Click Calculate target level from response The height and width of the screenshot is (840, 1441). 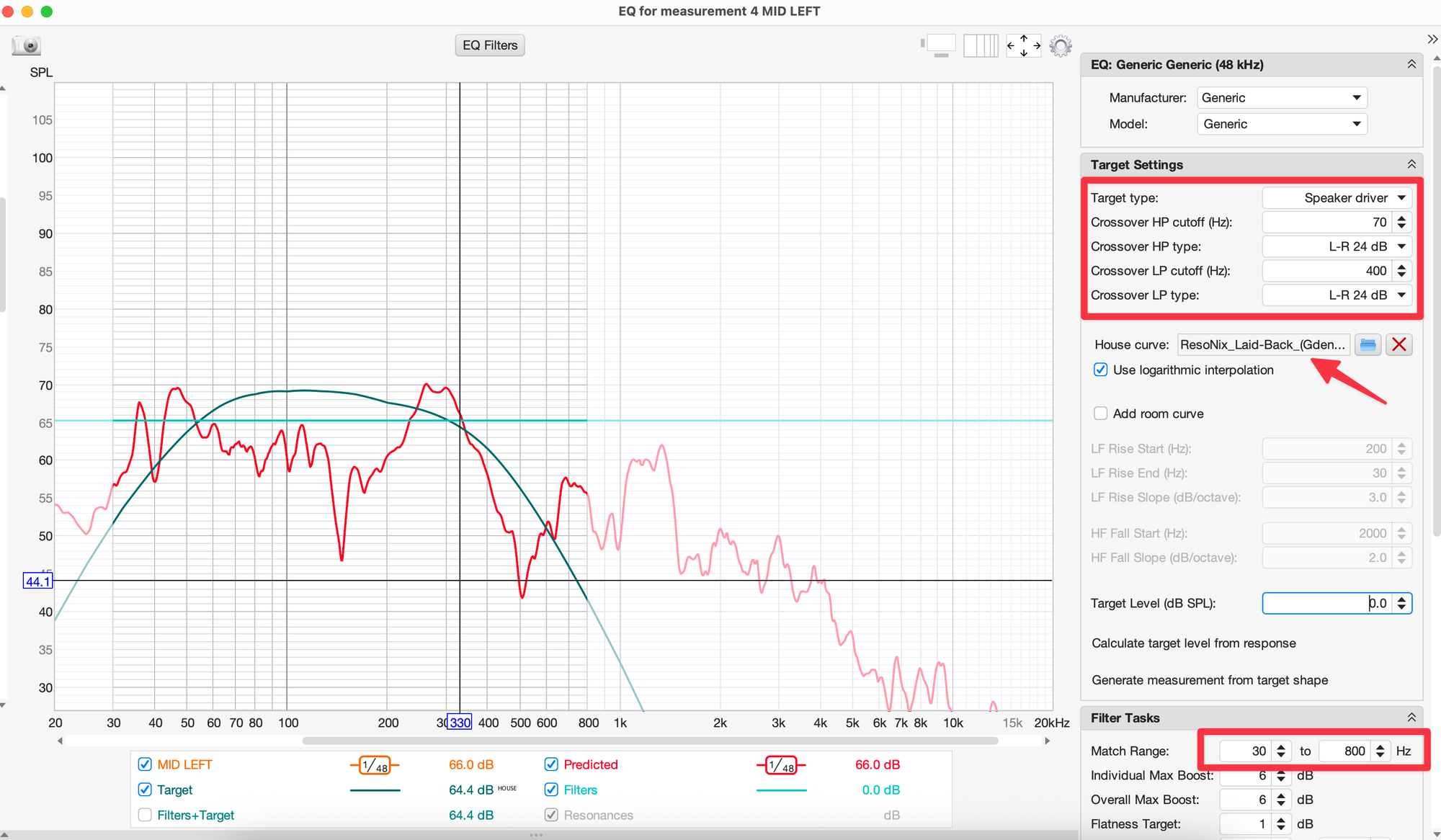1193,643
